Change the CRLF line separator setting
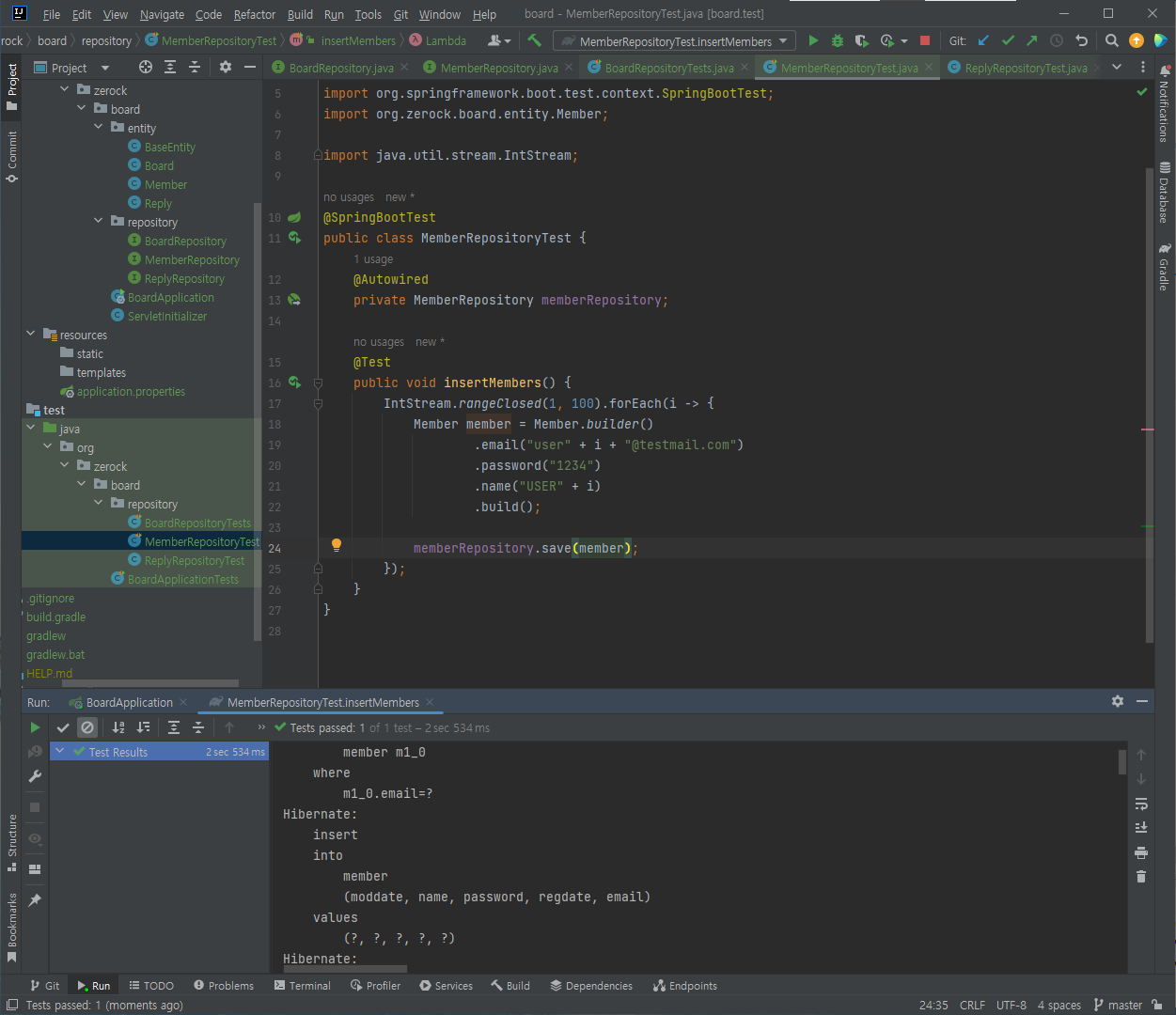Viewport: 1176px width, 1015px height. tap(972, 1005)
